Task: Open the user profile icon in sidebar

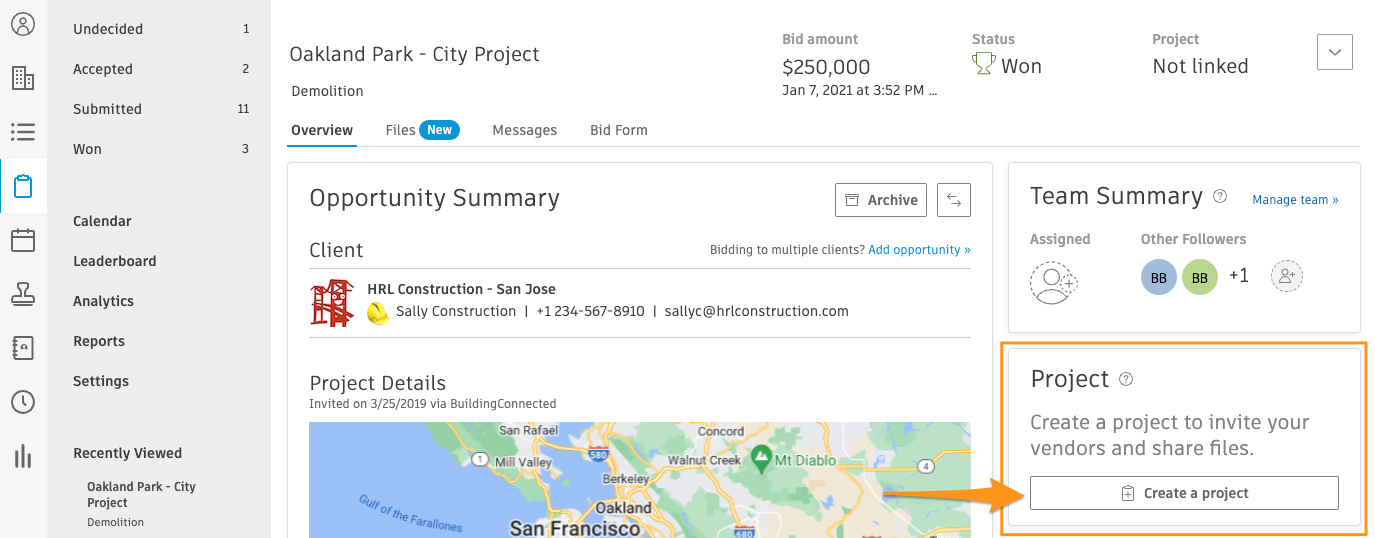Action: (x=23, y=24)
